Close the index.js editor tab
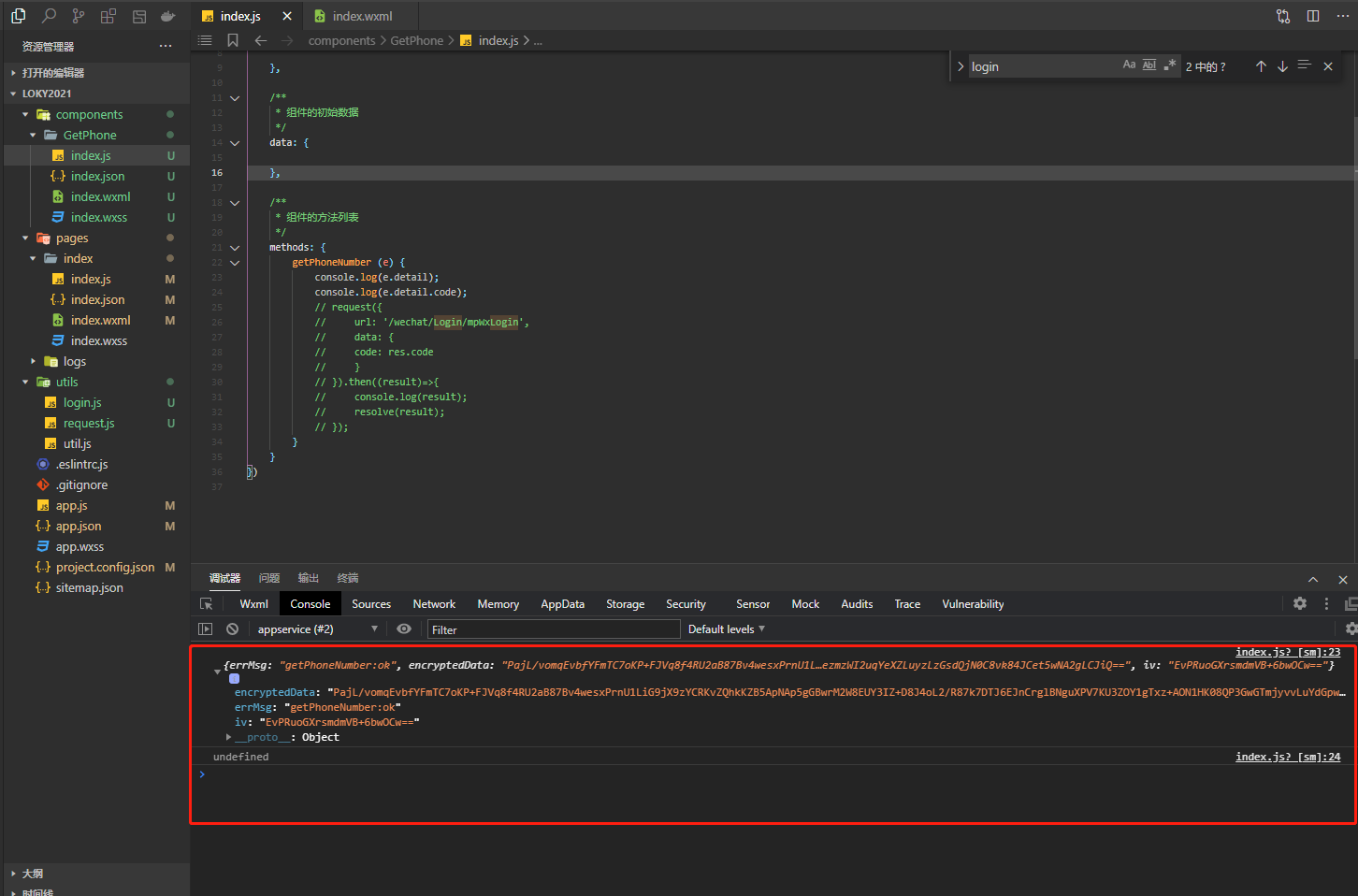The height and width of the screenshot is (896, 1358). [x=287, y=16]
